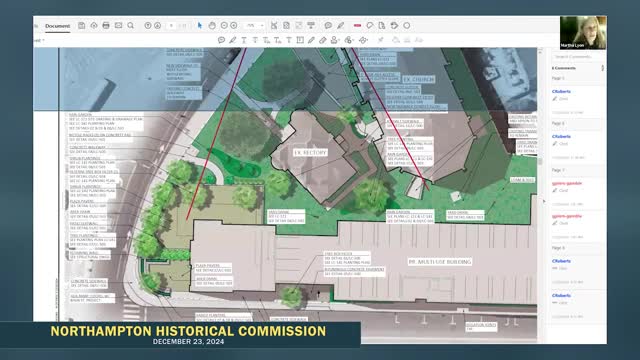Select strikethrough text tool in comment toolbar
The image size is (640, 360).
tap(256, 40)
